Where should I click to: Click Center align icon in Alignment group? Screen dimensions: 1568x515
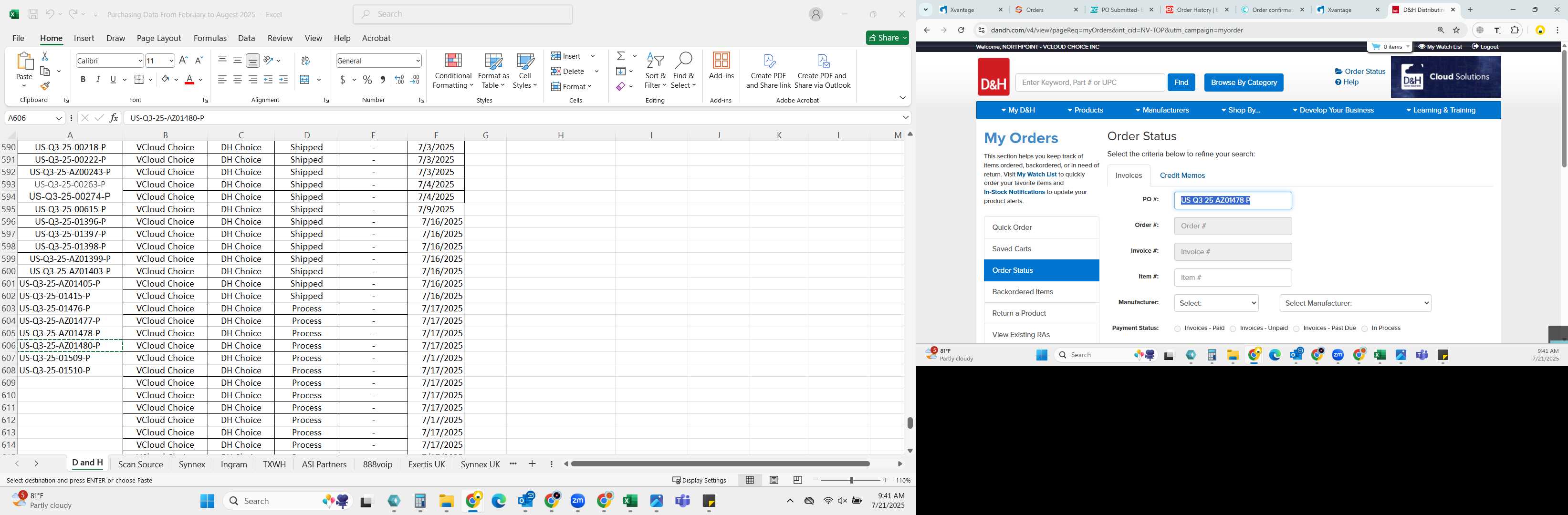click(x=237, y=80)
